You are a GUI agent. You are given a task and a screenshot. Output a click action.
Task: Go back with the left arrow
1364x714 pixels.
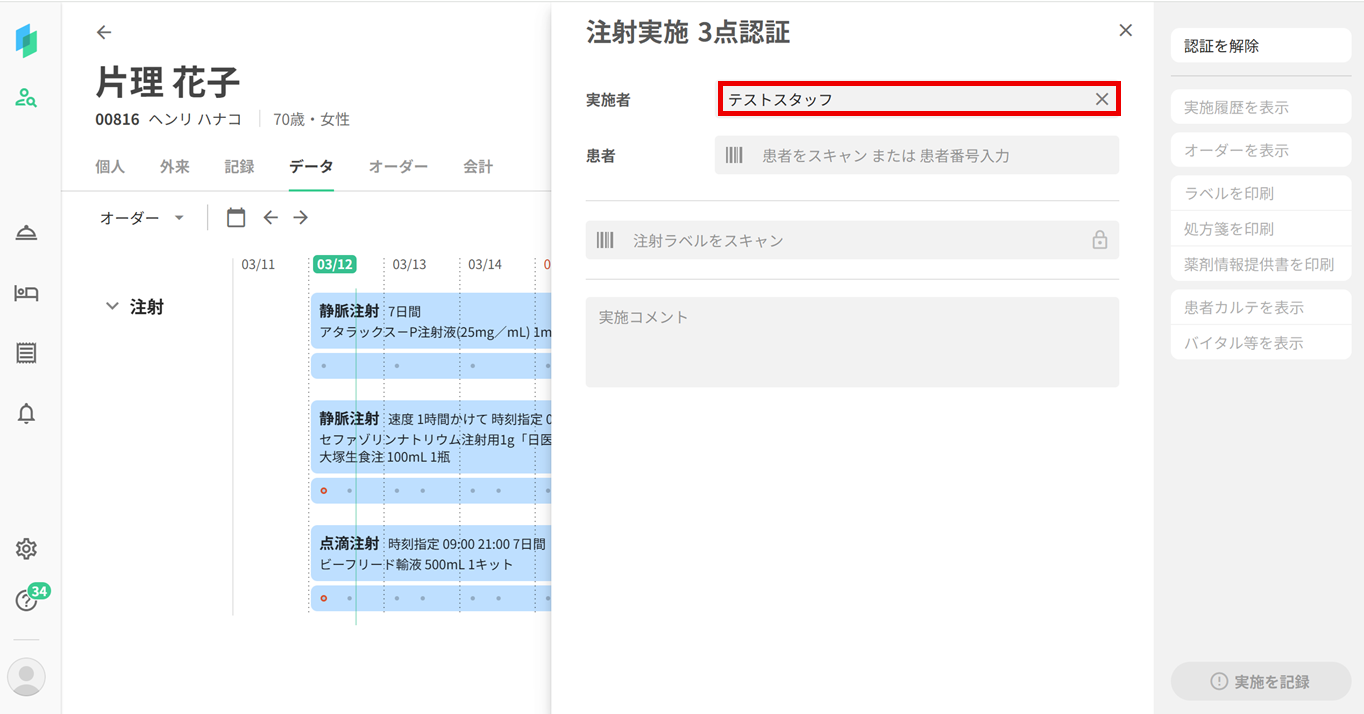[104, 32]
